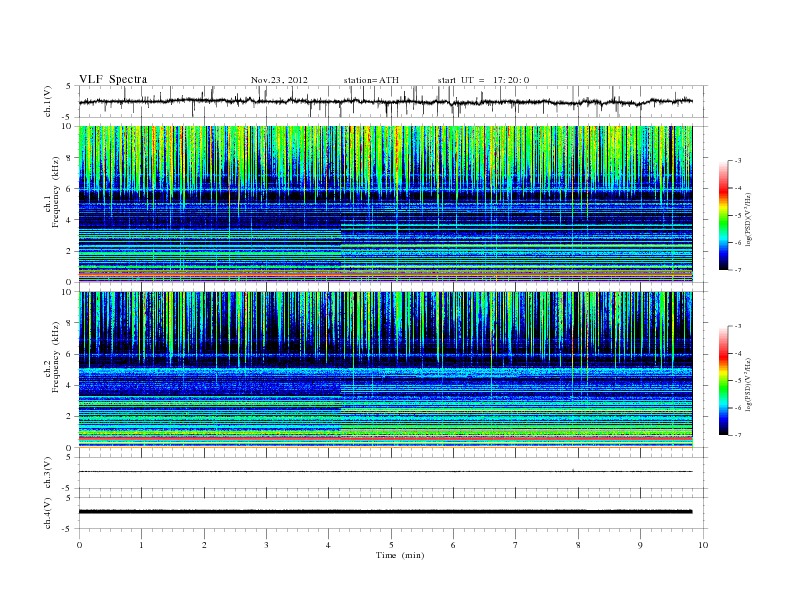This screenshot has height=612, width=792.
Task: Select the date text "Nov.23, 2012"
Action: click(279, 80)
